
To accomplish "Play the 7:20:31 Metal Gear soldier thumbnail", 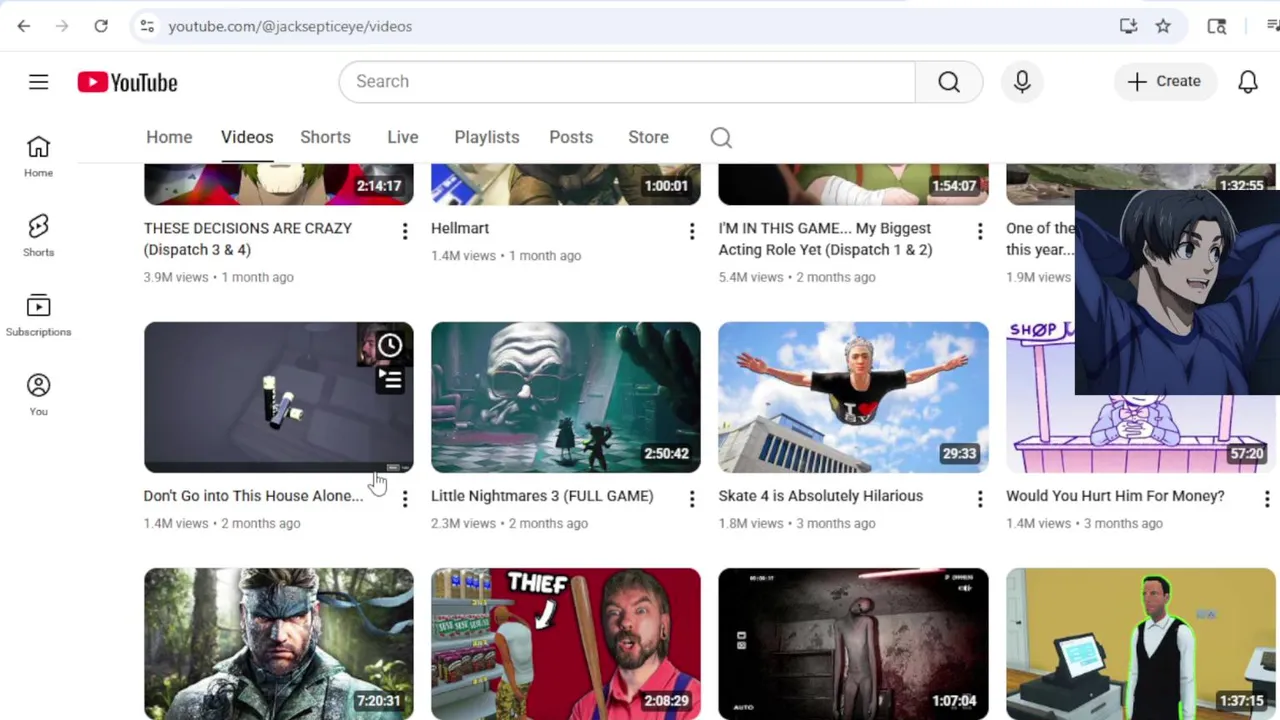I will point(278,644).
